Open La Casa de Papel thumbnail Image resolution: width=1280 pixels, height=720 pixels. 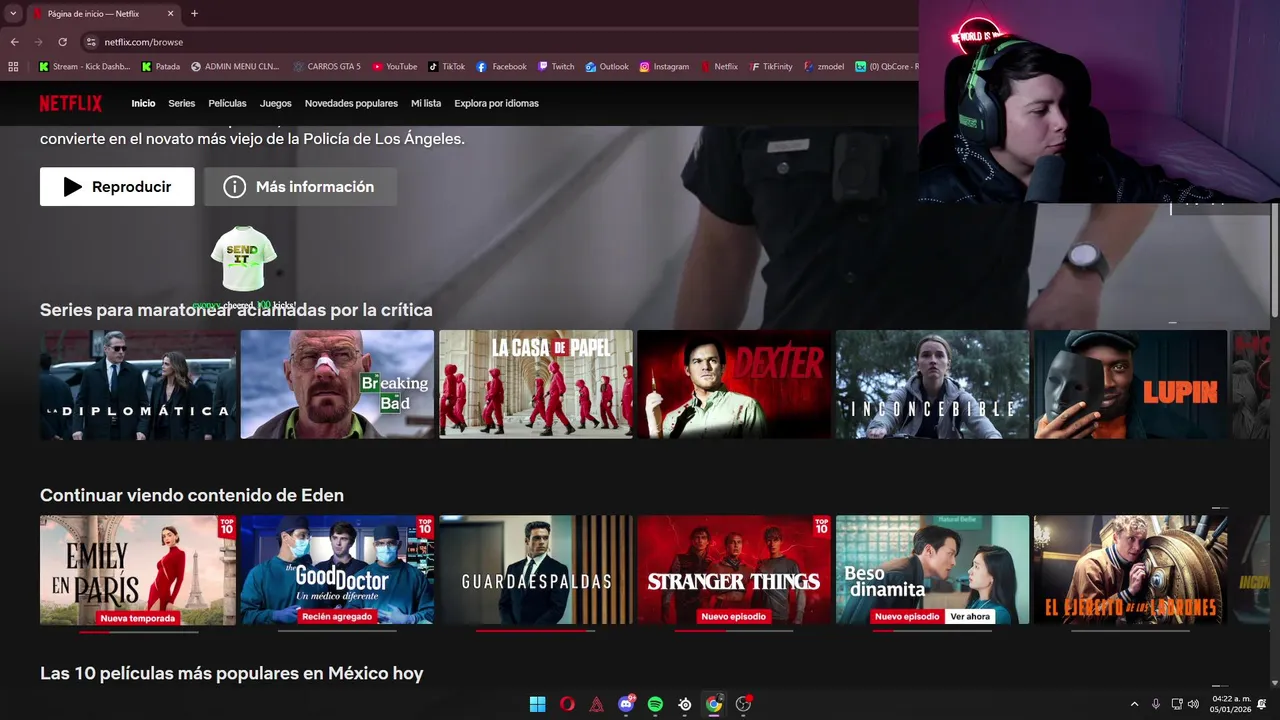(536, 385)
